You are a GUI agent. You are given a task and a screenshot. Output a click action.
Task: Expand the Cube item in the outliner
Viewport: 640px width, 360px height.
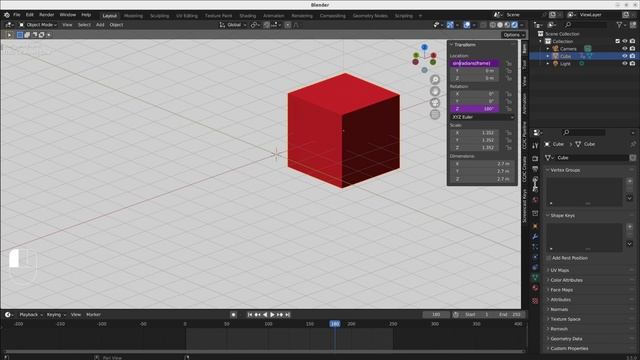coord(548,56)
